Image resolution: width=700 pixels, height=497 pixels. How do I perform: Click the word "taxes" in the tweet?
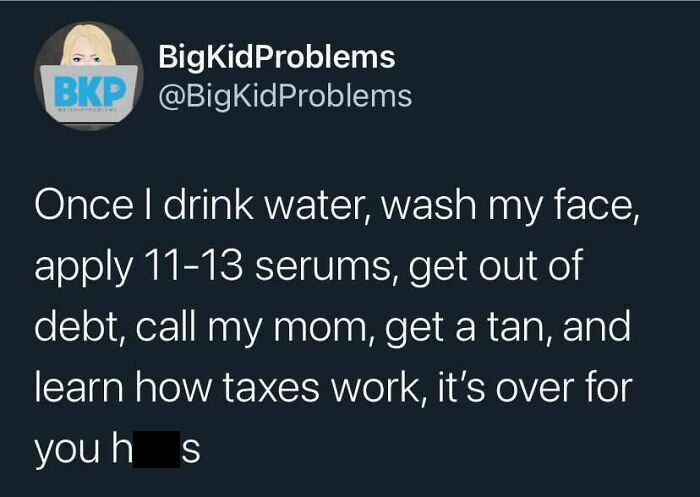[271, 388]
